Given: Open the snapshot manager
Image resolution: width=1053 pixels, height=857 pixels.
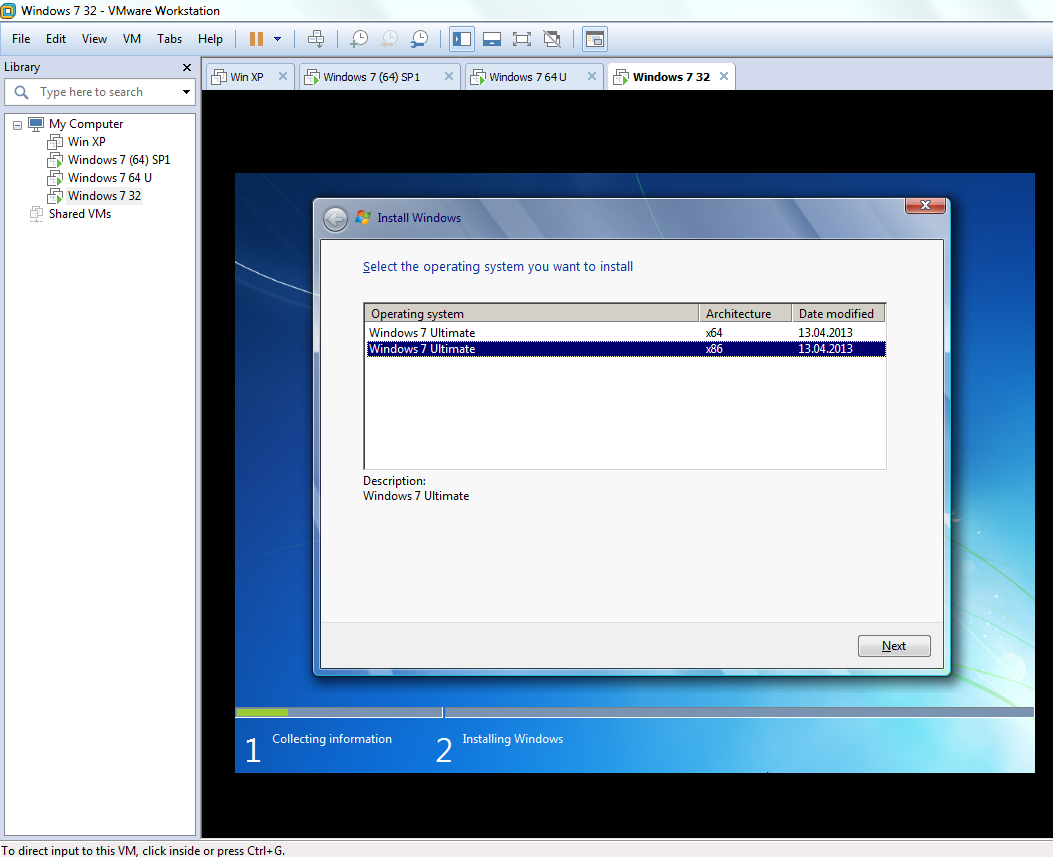Looking at the screenshot, I should click(419, 39).
